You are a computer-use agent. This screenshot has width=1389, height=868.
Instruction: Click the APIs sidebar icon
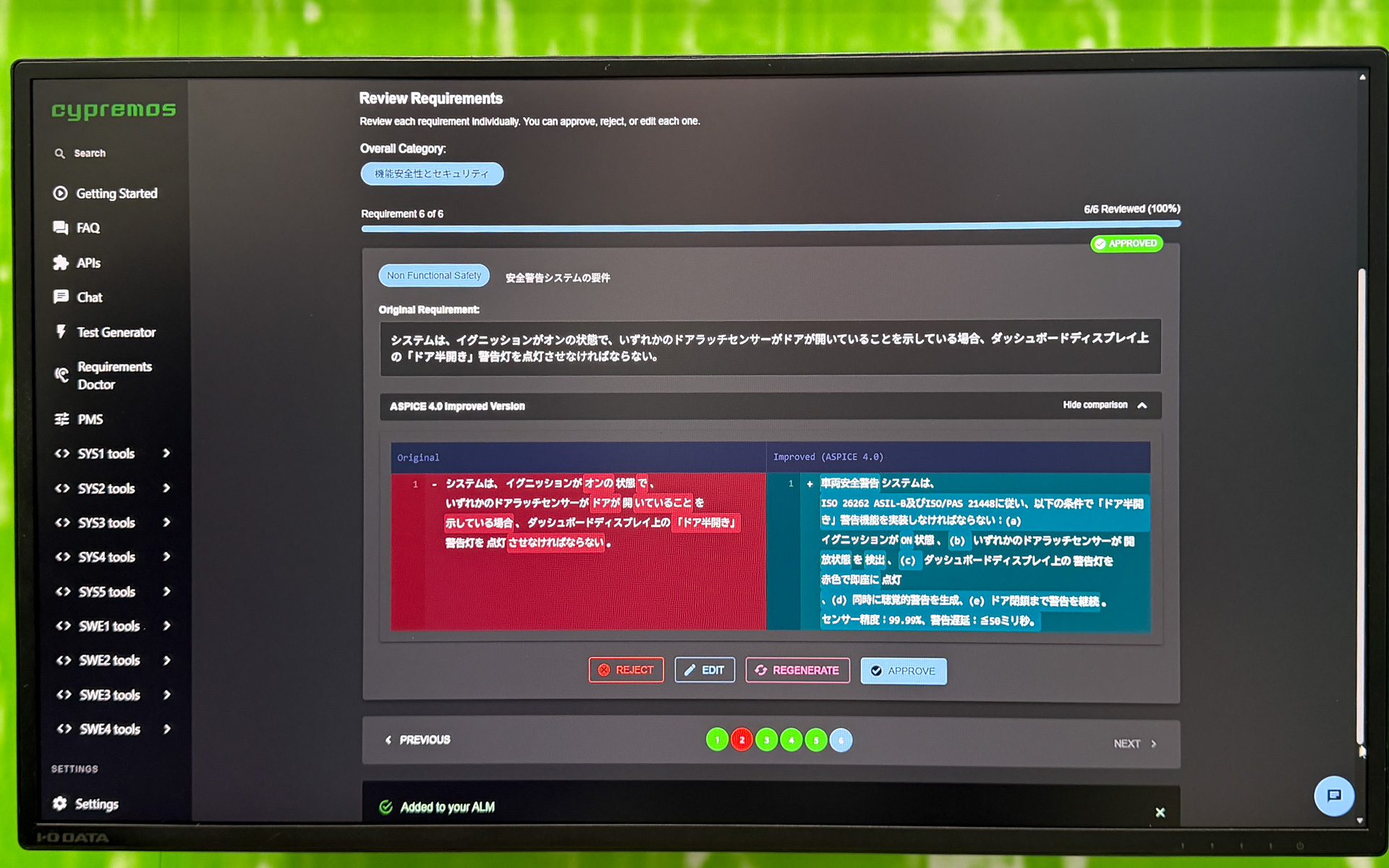point(60,263)
